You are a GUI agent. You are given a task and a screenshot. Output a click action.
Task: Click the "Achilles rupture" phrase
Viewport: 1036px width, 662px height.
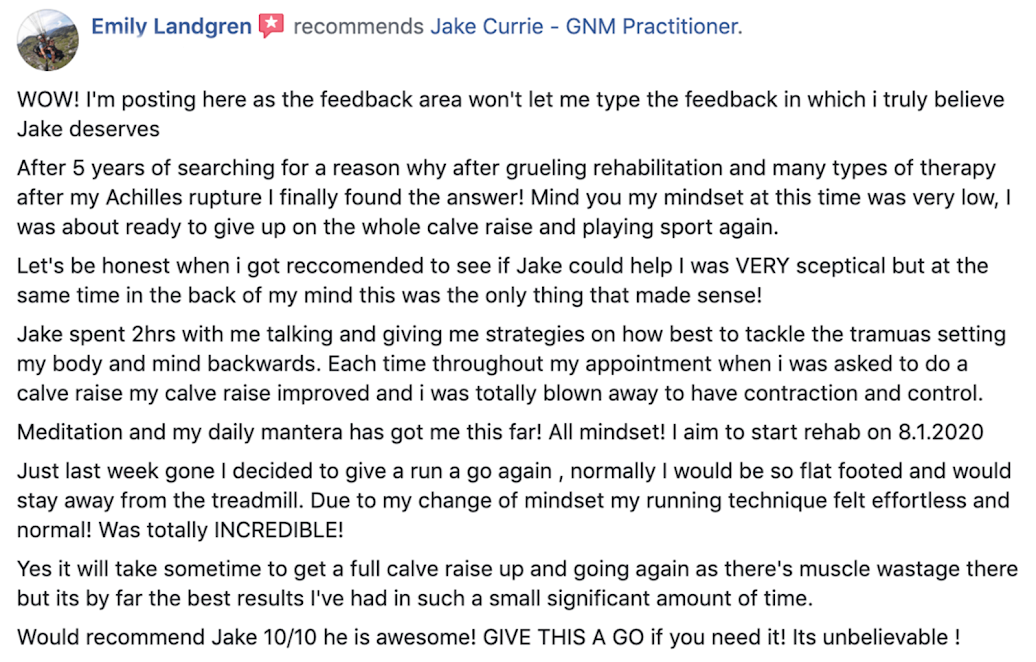pos(184,198)
